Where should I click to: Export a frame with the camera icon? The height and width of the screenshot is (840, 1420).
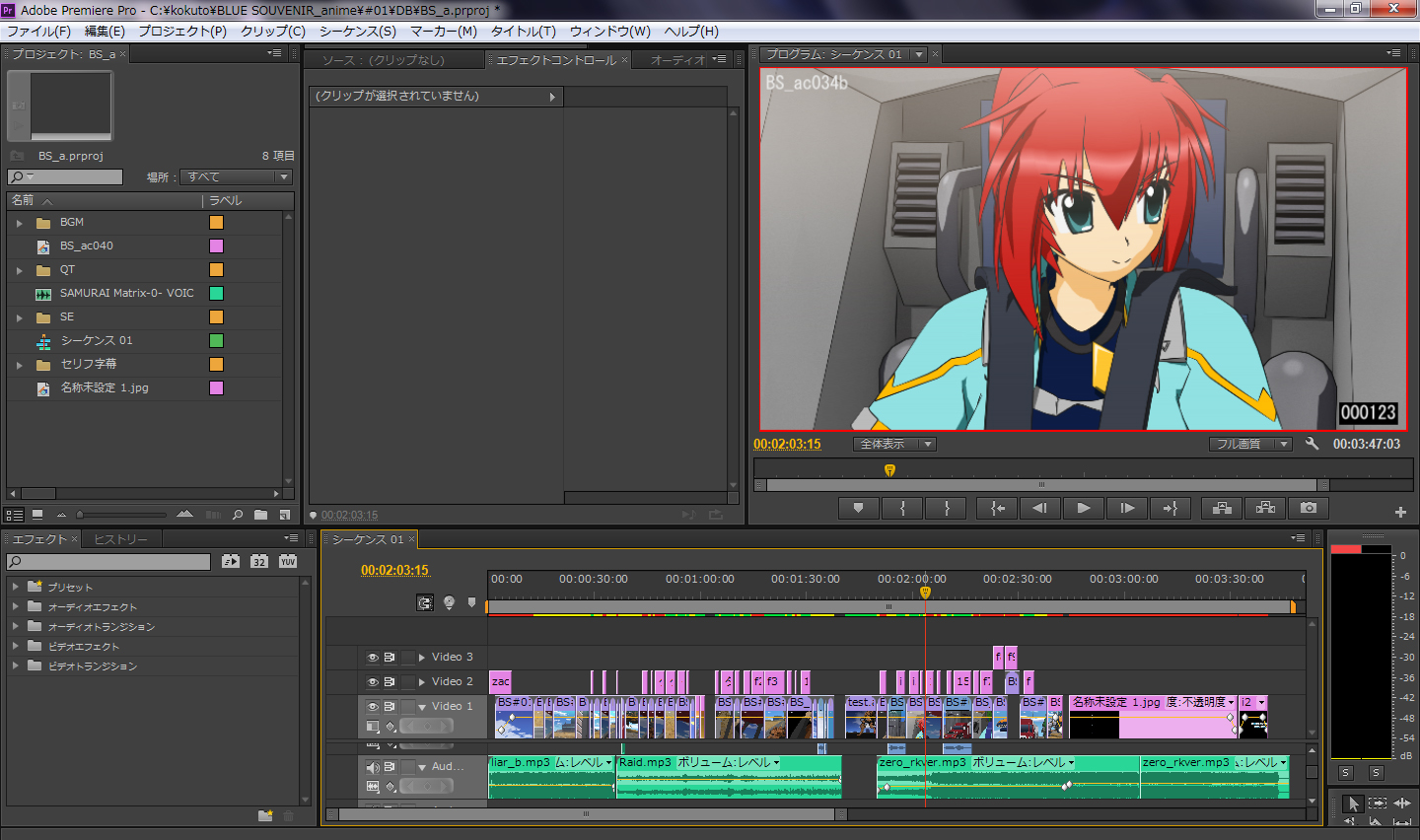1309,508
